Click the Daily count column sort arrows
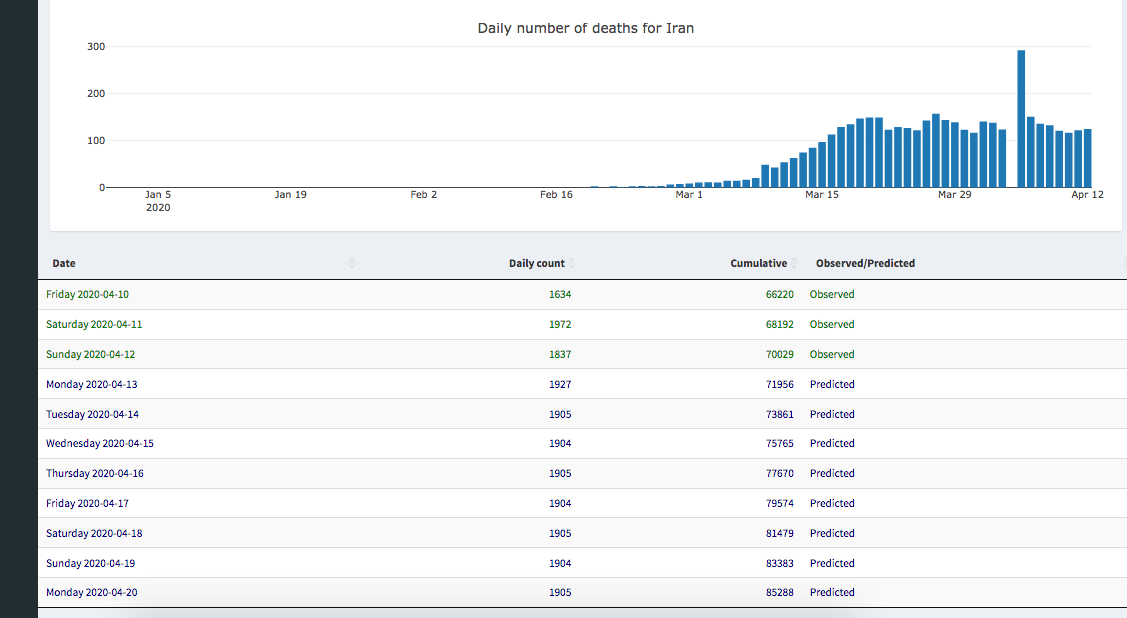The image size is (1127, 618). pyautogui.click(x=572, y=263)
